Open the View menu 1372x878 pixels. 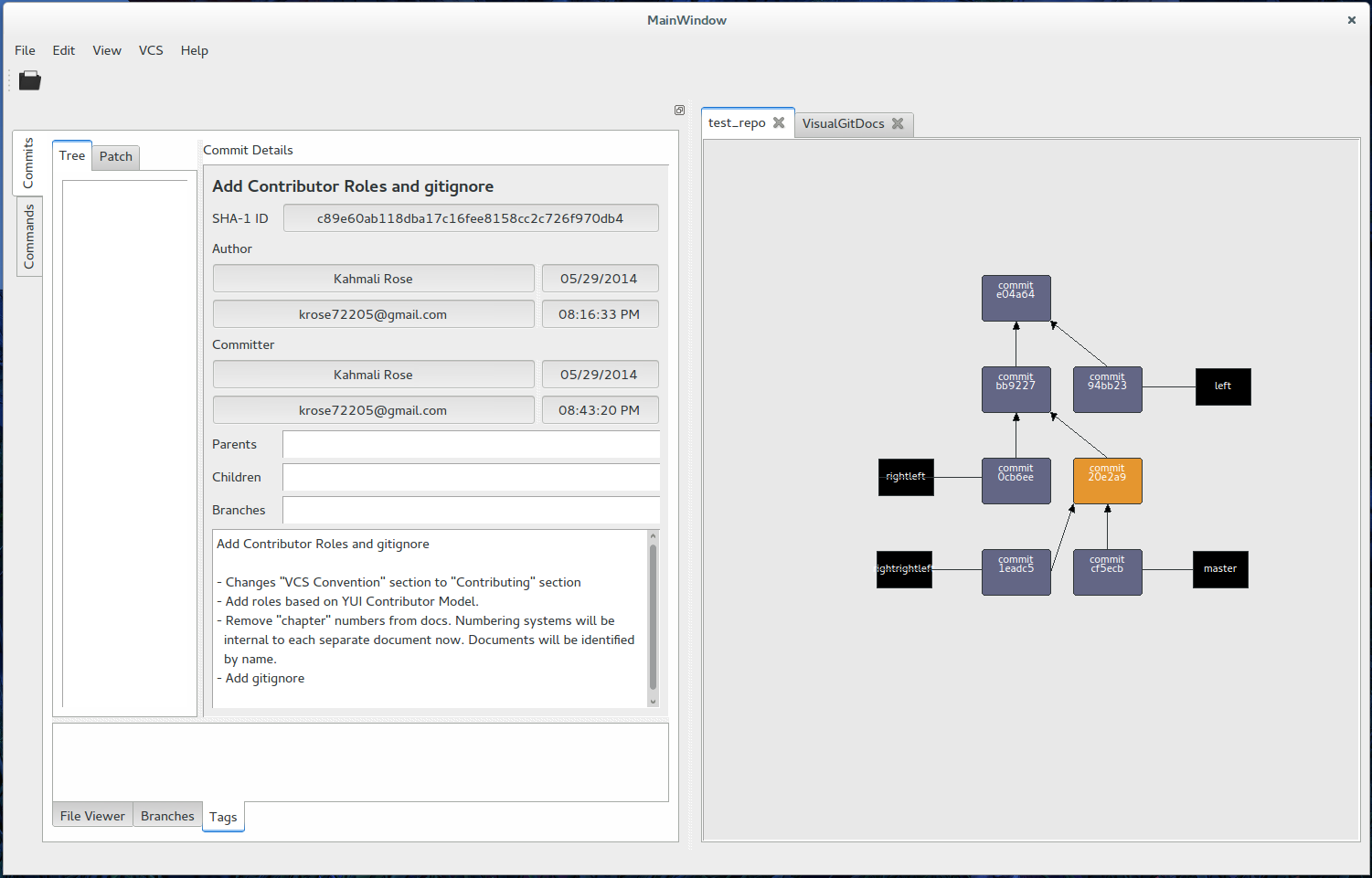[x=107, y=50]
